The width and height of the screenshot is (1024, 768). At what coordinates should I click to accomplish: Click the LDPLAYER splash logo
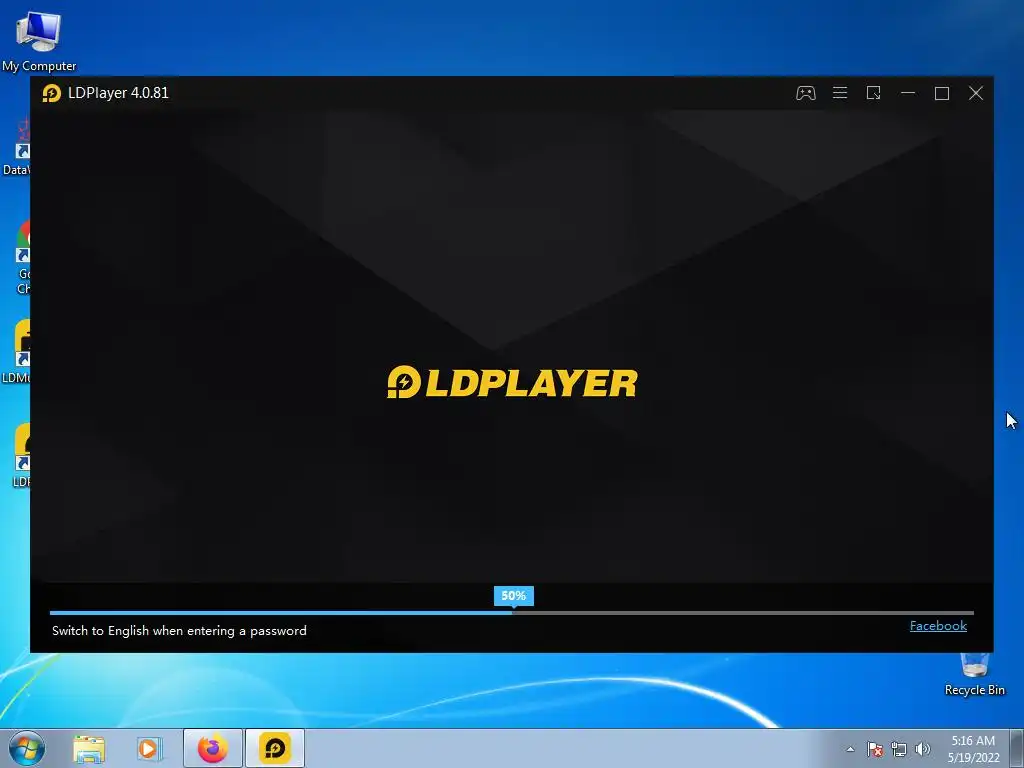click(512, 382)
